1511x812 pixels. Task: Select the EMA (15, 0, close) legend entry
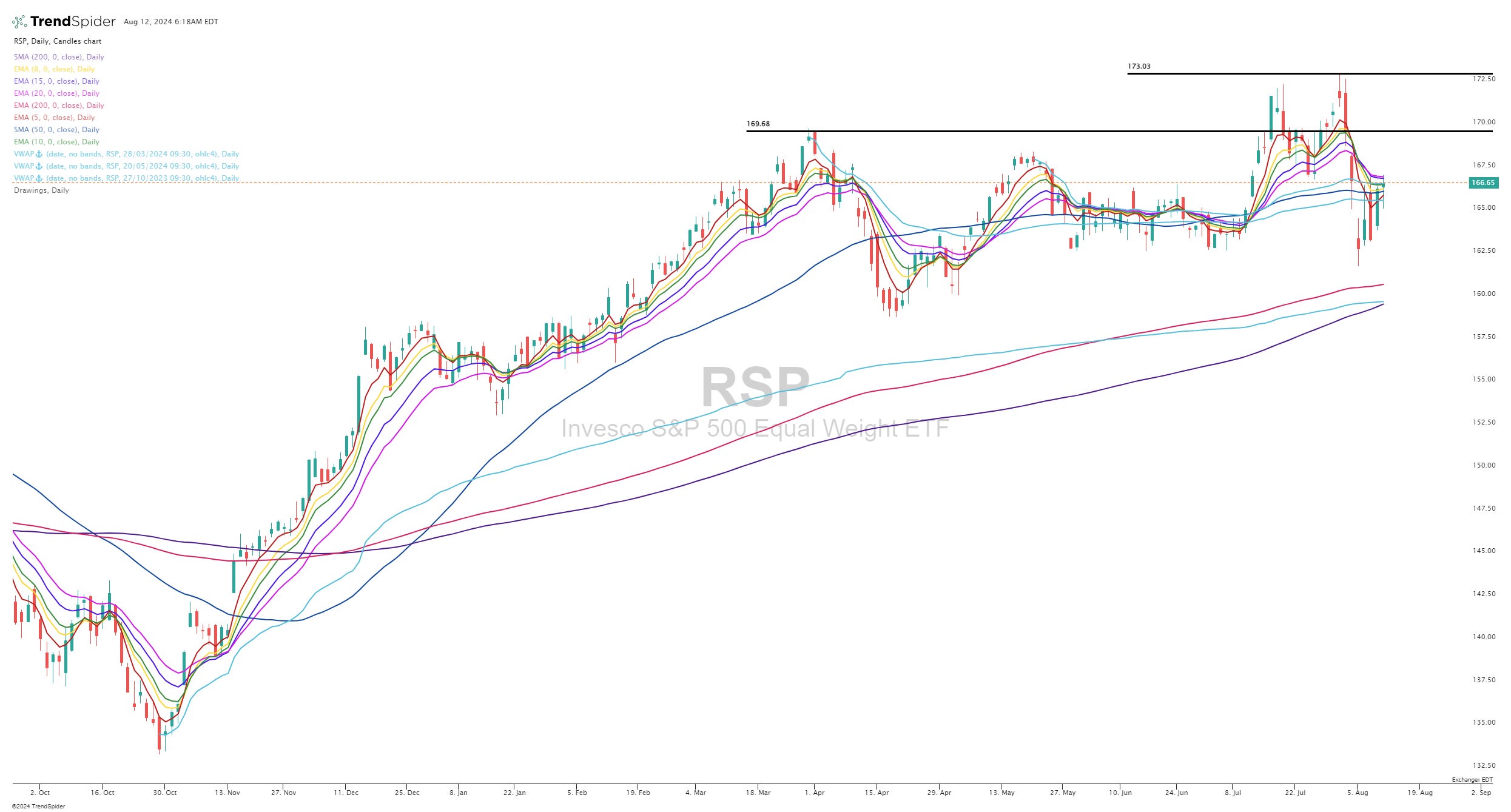point(56,81)
